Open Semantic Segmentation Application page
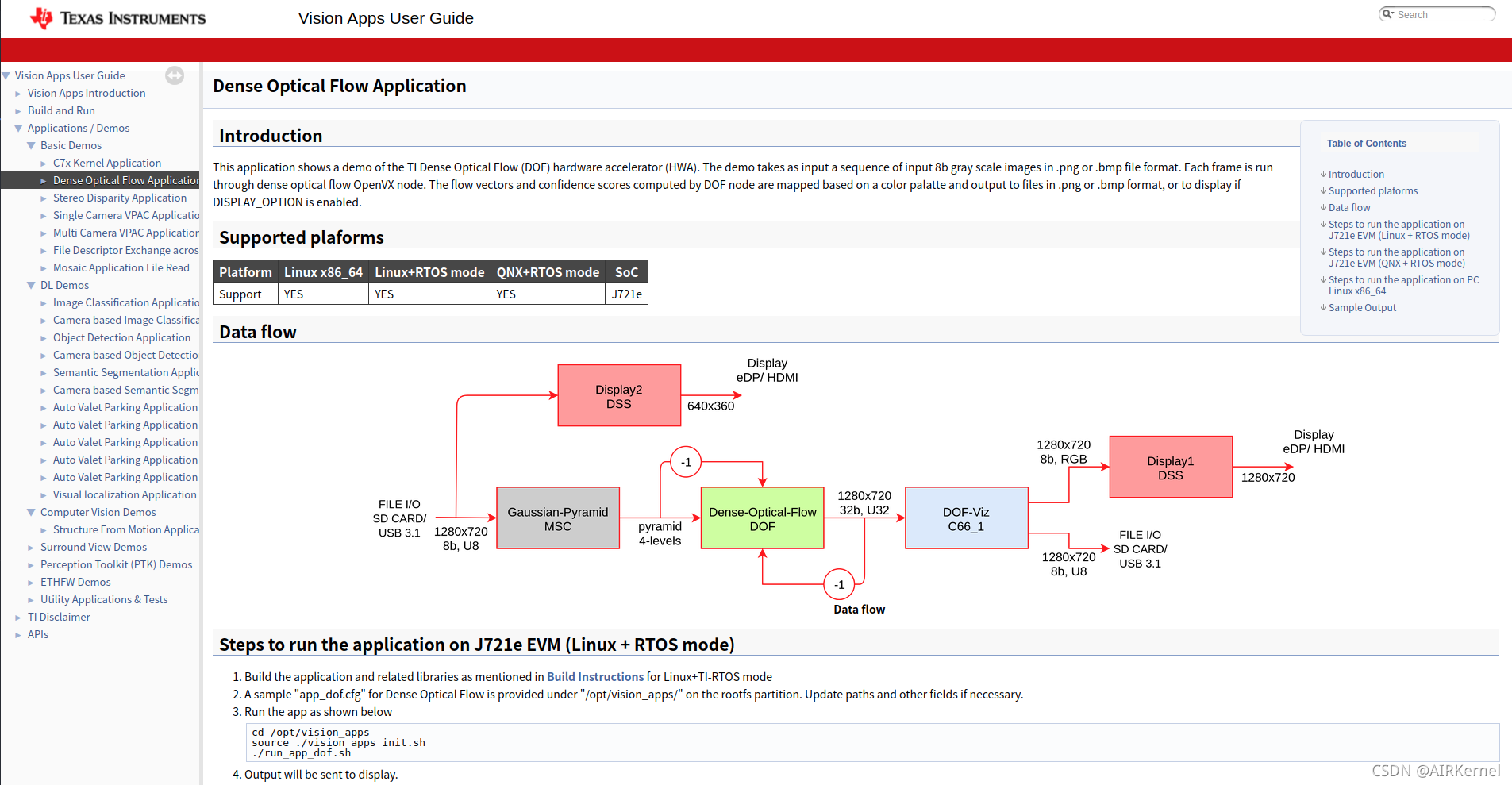This screenshot has height=785, width=1512. tap(126, 372)
